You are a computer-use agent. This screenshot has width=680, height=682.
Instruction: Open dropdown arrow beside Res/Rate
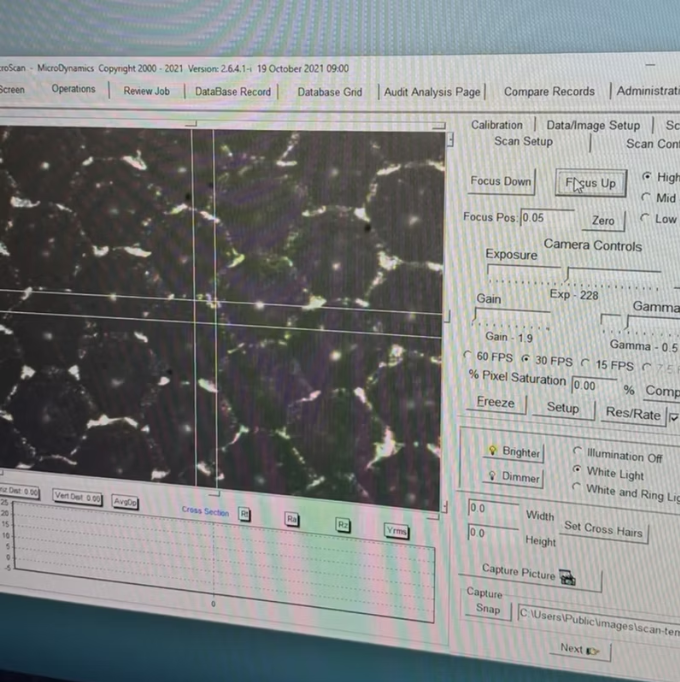tap(673, 416)
